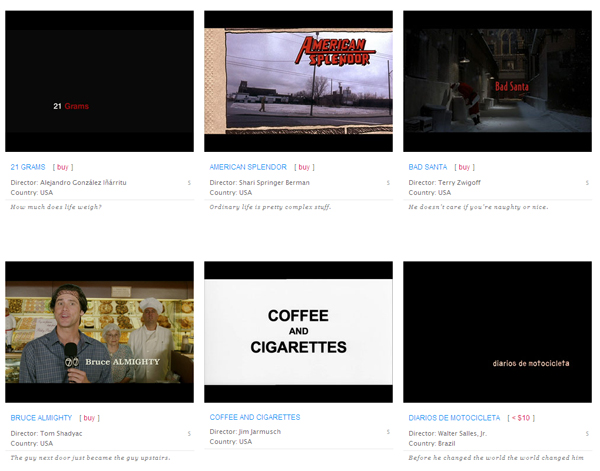The height and width of the screenshot is (471, 600).
Task: Click the small S icon in Bruce Almighty entry
Action: click(189, 434)
